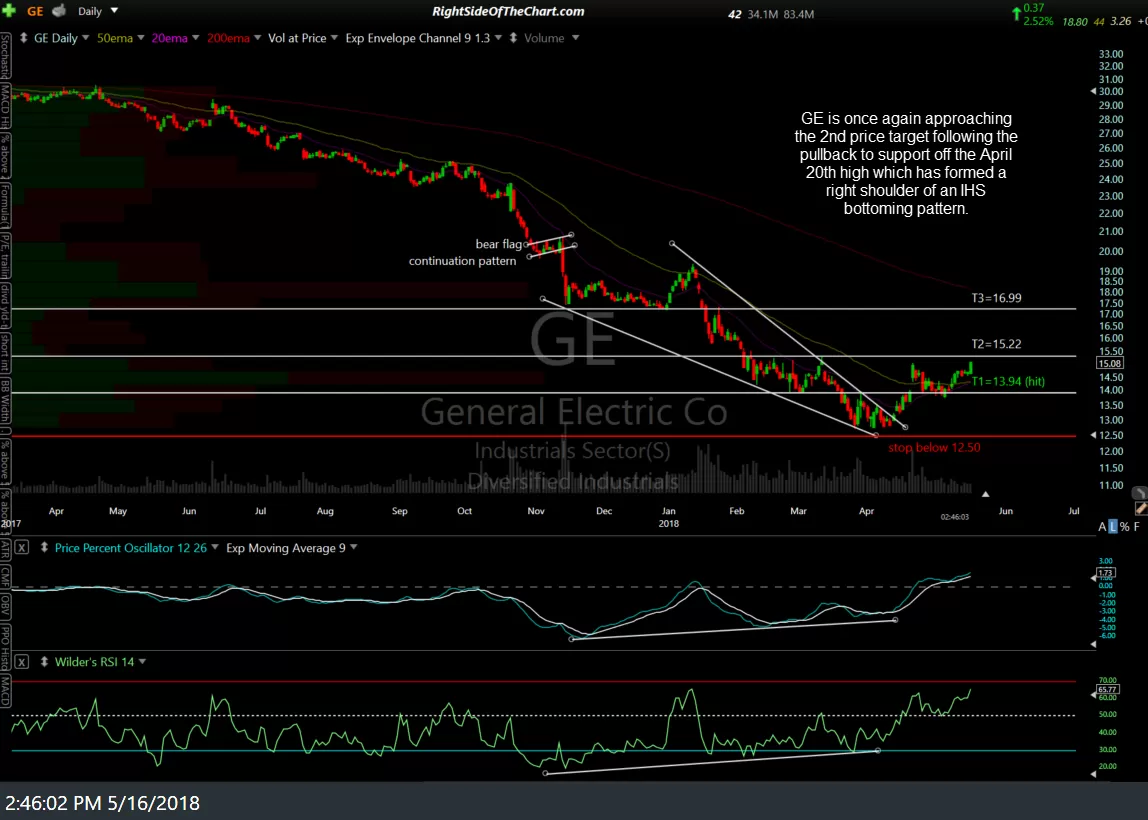Select the T1=13.94 (hit) label
This screenshot has width=1148, height=820.
[x=1007, y=381]
